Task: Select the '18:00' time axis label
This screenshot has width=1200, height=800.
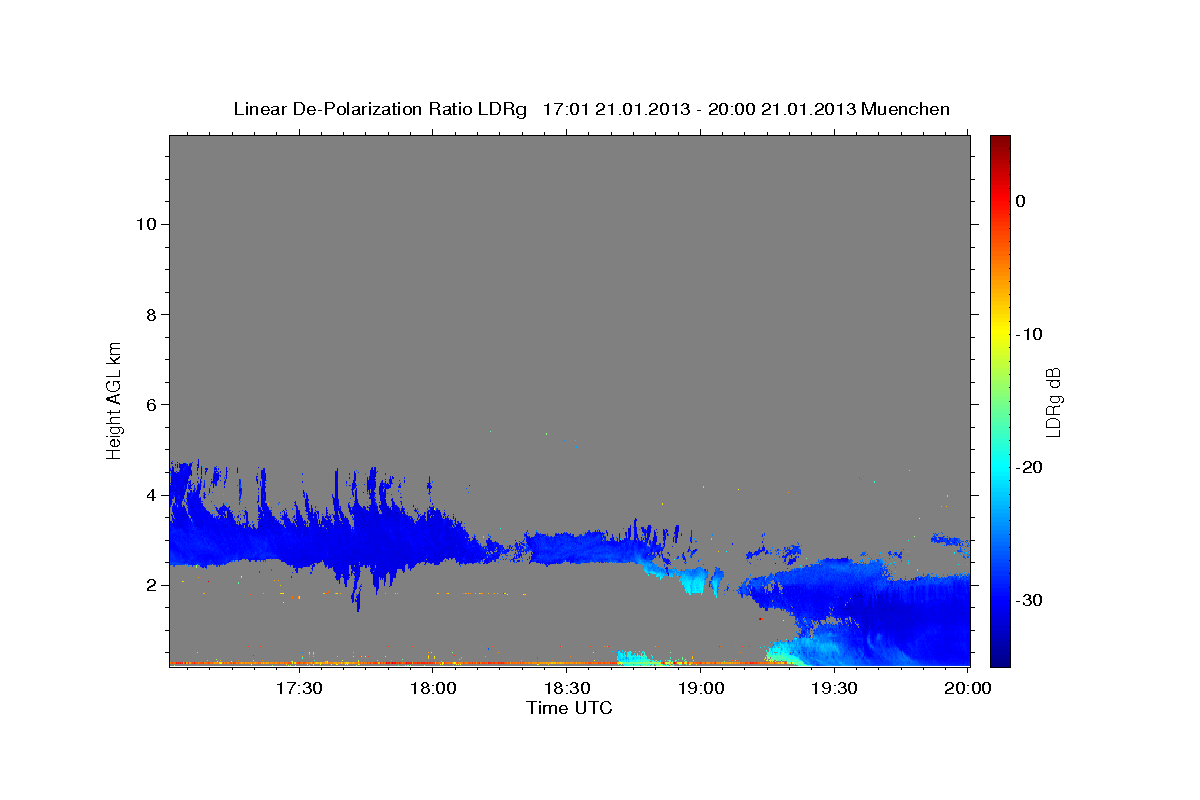Action: coord(434,688)
